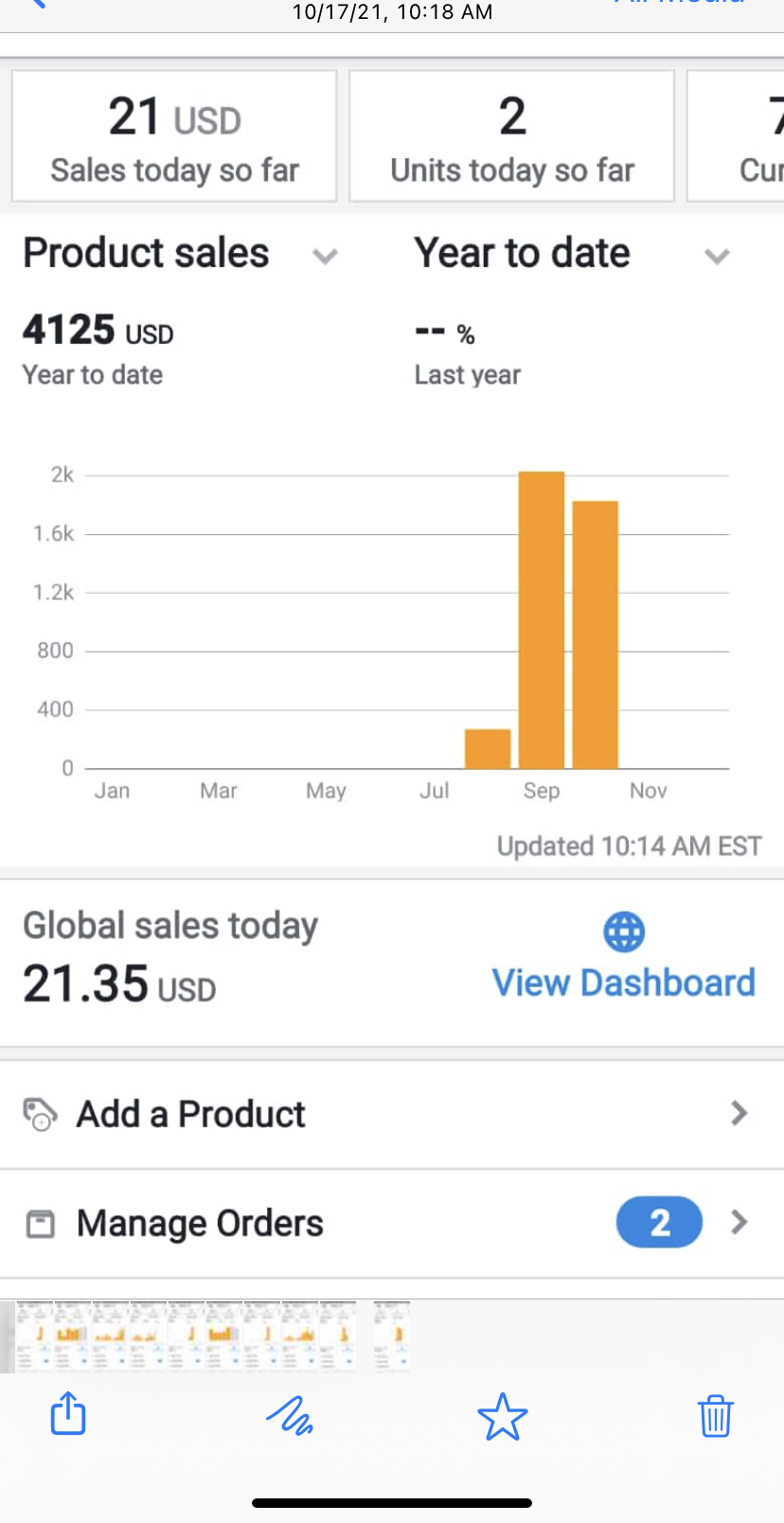Favorite the photo with the star icon
Viewport: 784px width, 1523px height.
click(502, 1417)
